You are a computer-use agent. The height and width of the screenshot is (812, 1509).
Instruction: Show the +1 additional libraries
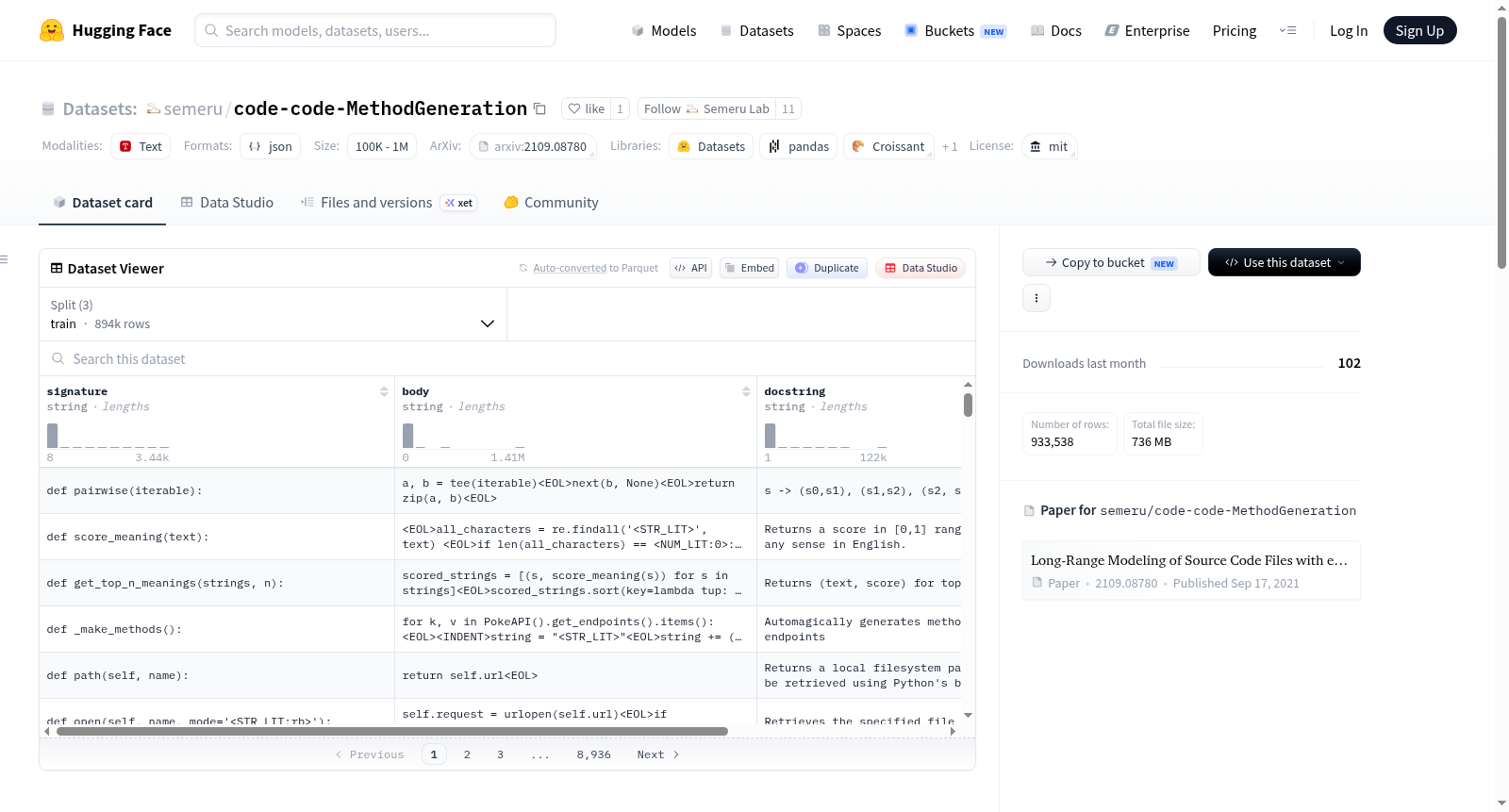pos(950,146)
